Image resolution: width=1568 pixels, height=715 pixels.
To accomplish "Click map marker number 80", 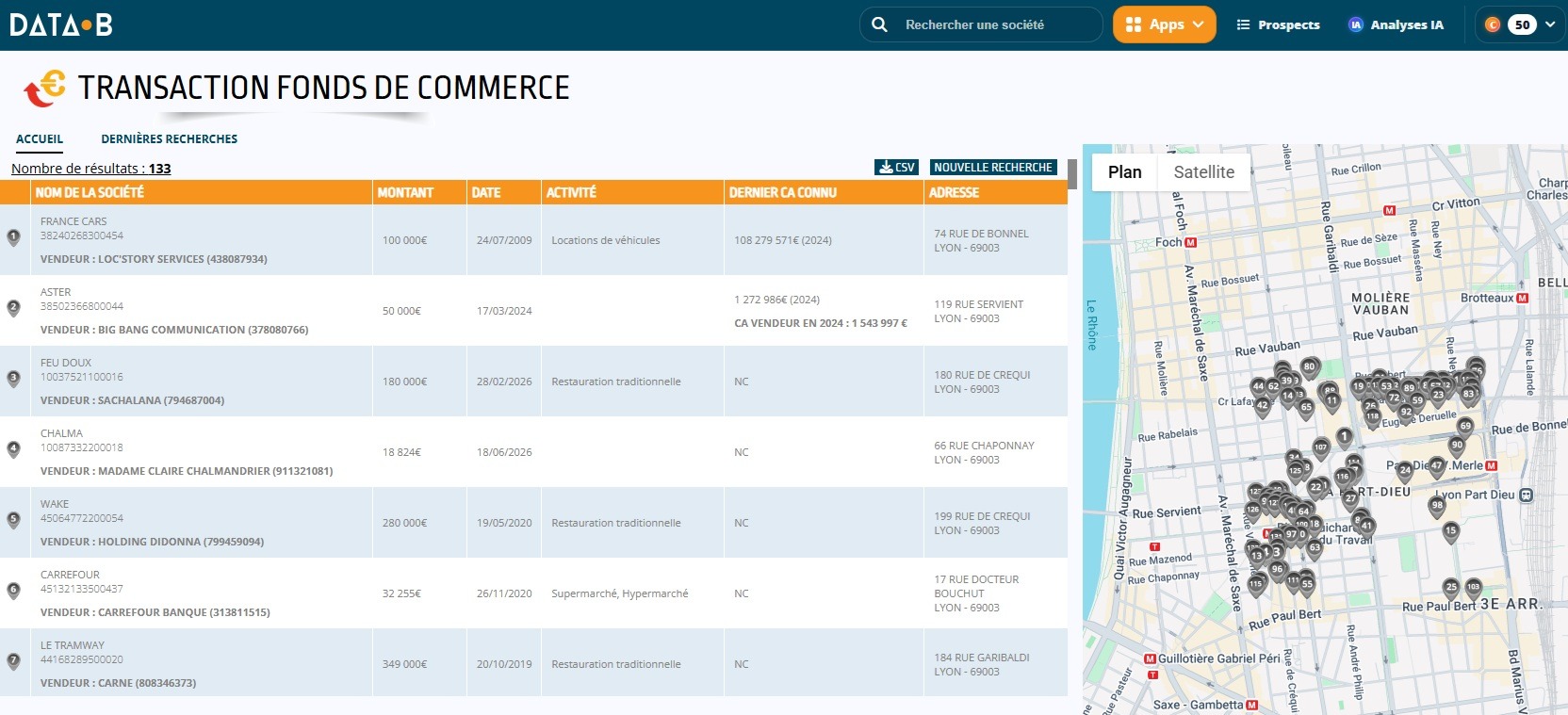I will point(1309,367).
